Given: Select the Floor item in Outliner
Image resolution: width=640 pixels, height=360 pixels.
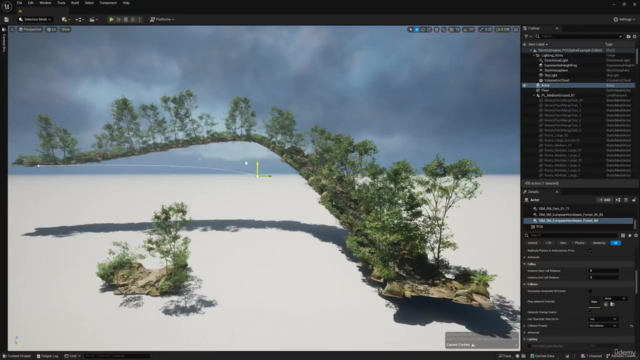Looking at the screenshot, I should click(545, 90).
